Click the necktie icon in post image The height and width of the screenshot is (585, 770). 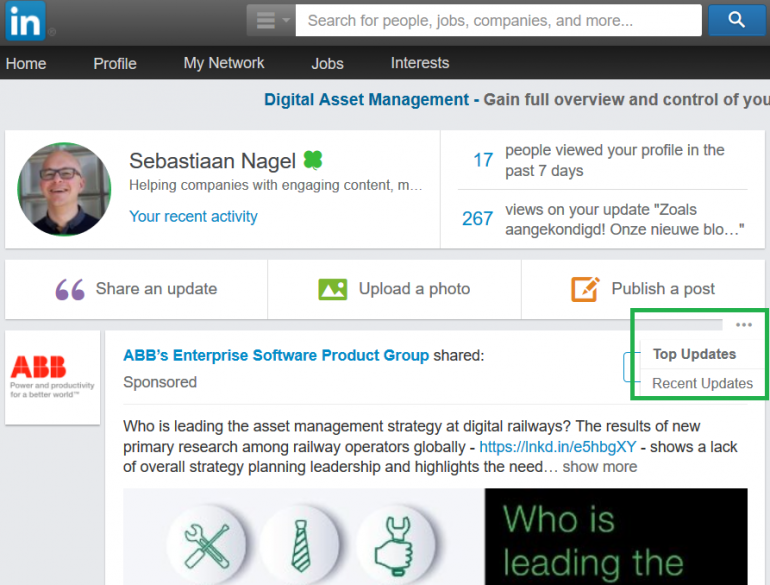(x=300, y=546)
